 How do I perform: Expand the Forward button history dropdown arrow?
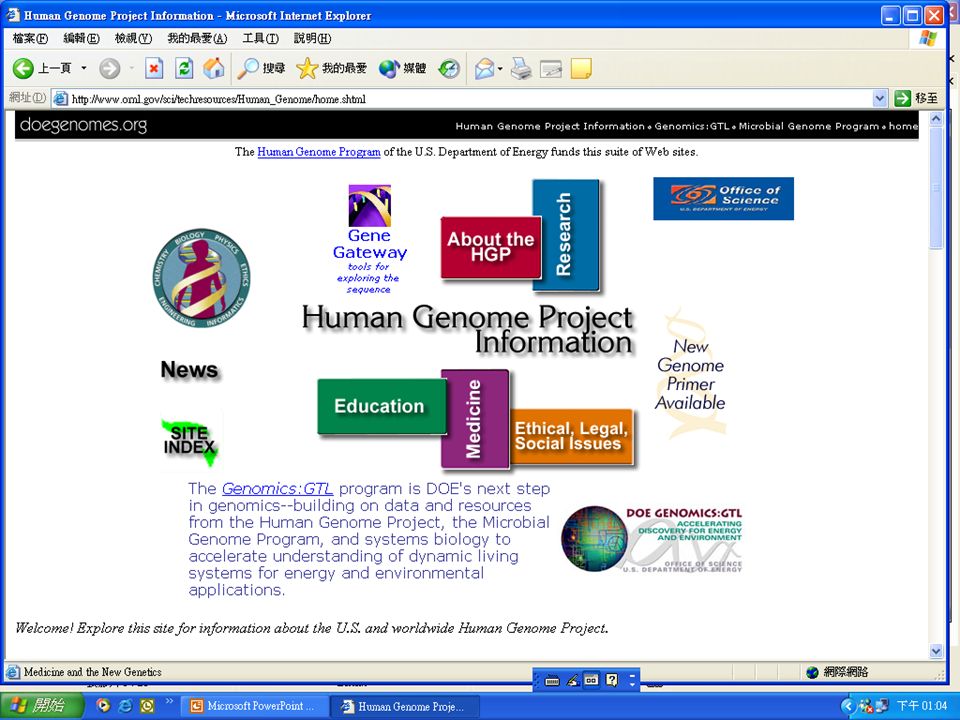132,68
